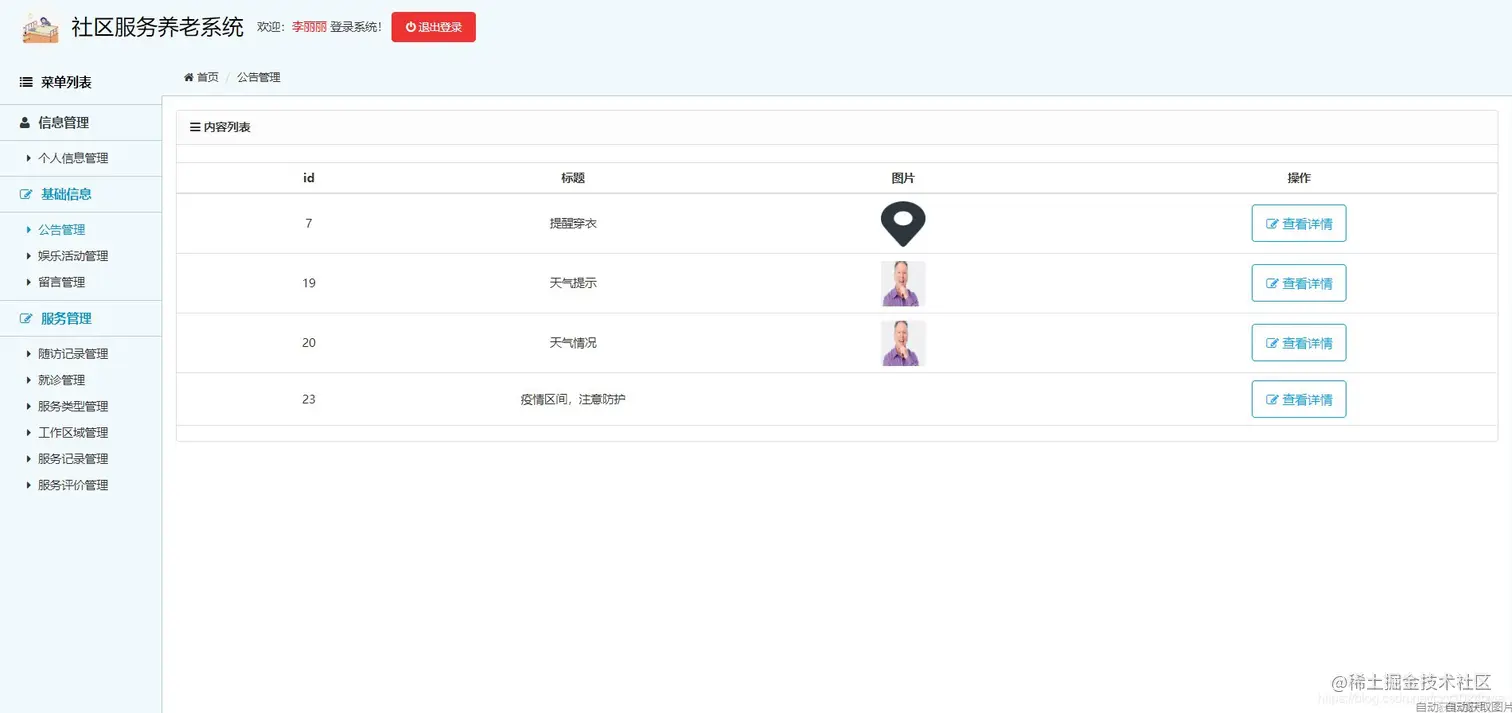View details of 天气提示 announcement
1512x713 pixels.
1299,283
